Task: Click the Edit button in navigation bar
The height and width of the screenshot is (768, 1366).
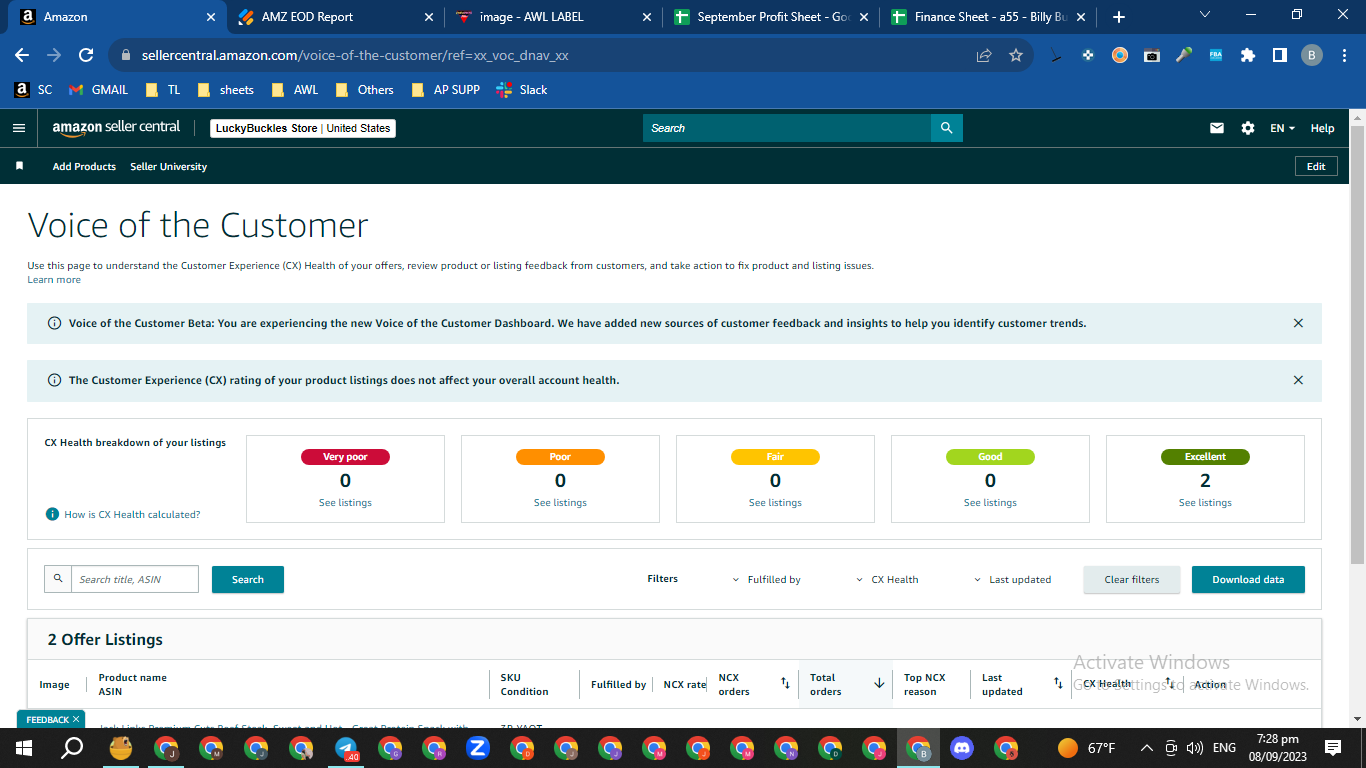Action: pyautogui.click(x=1316, y=166)
